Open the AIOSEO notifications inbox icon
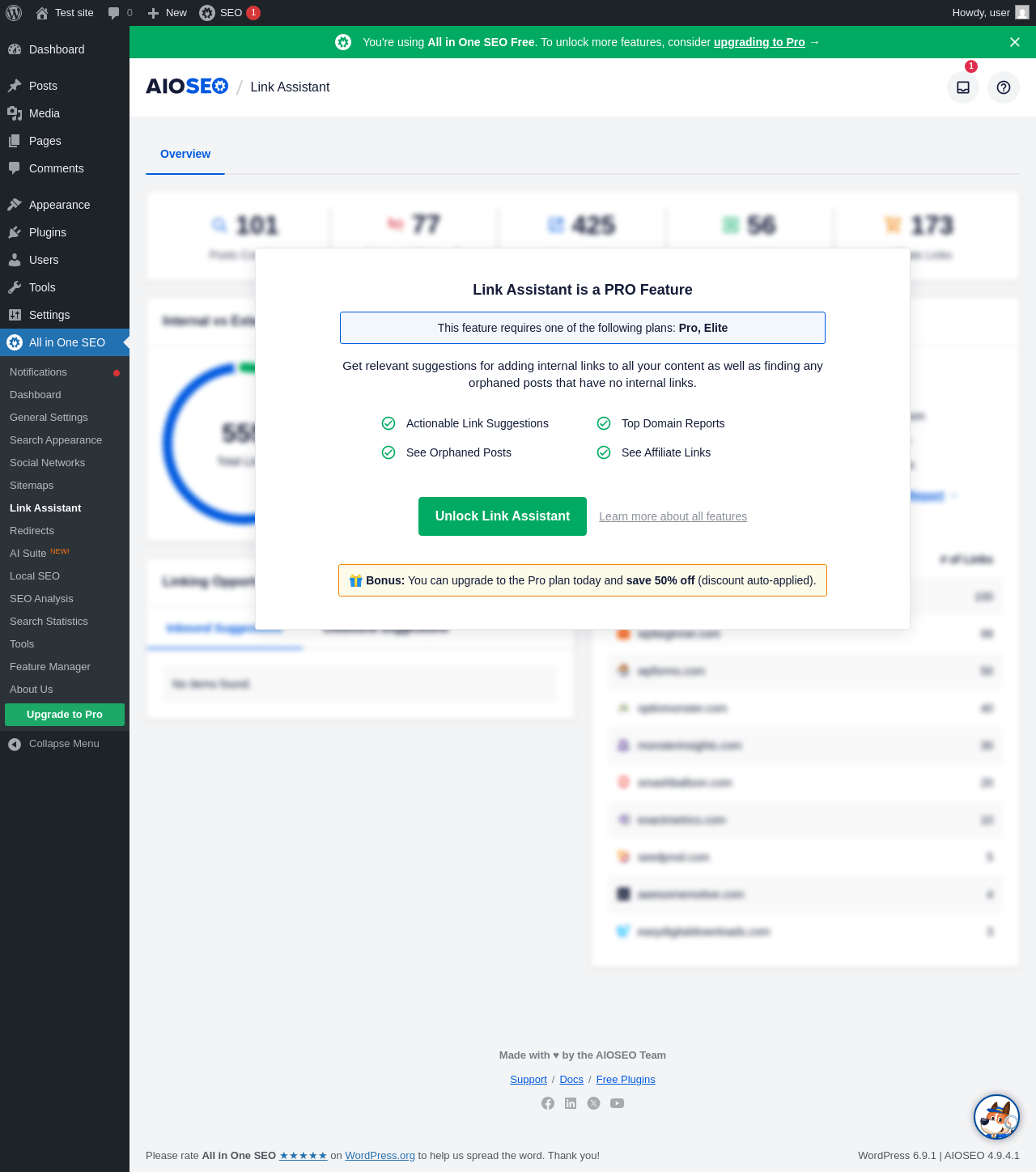This screenshot has height=1172, width=1036. [x=963, y=87]
